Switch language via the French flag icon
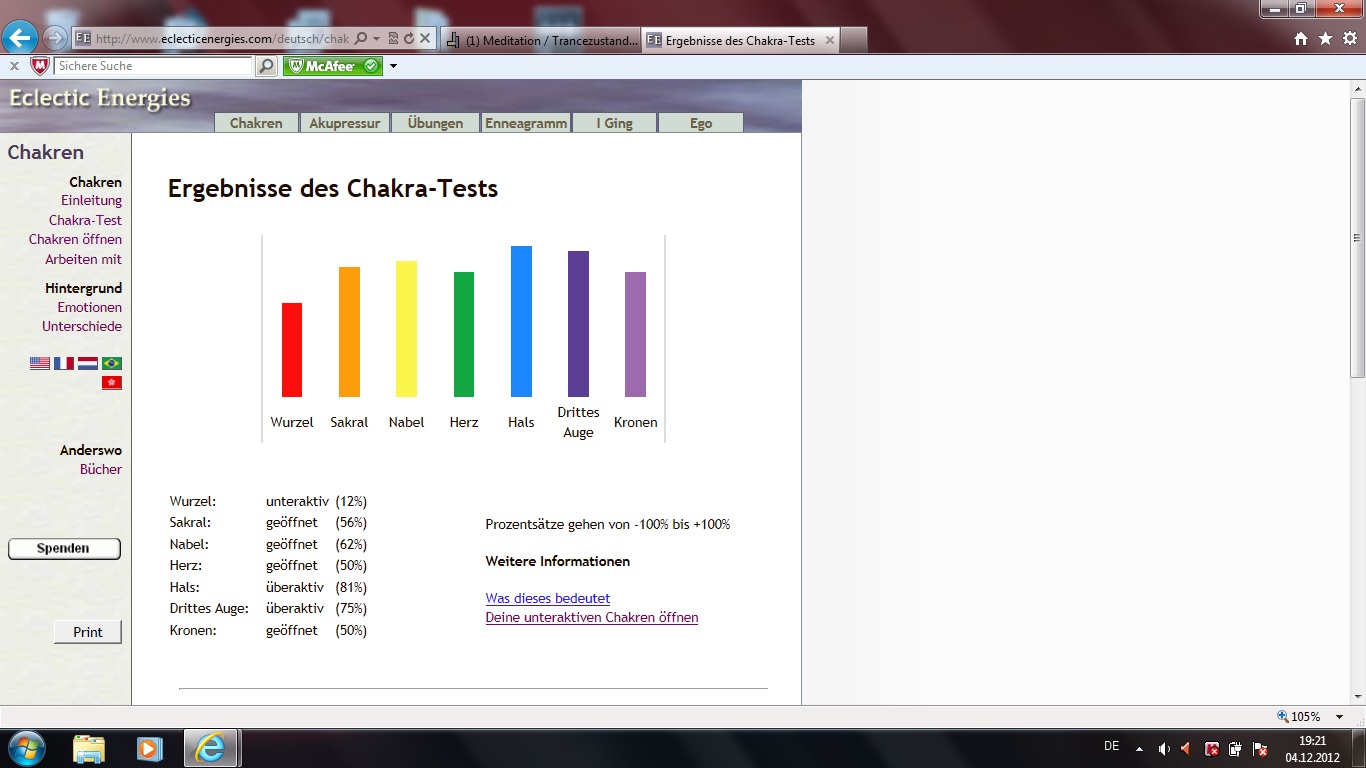The height and width of the screenshot is (768, 1366). coord(64,364)
